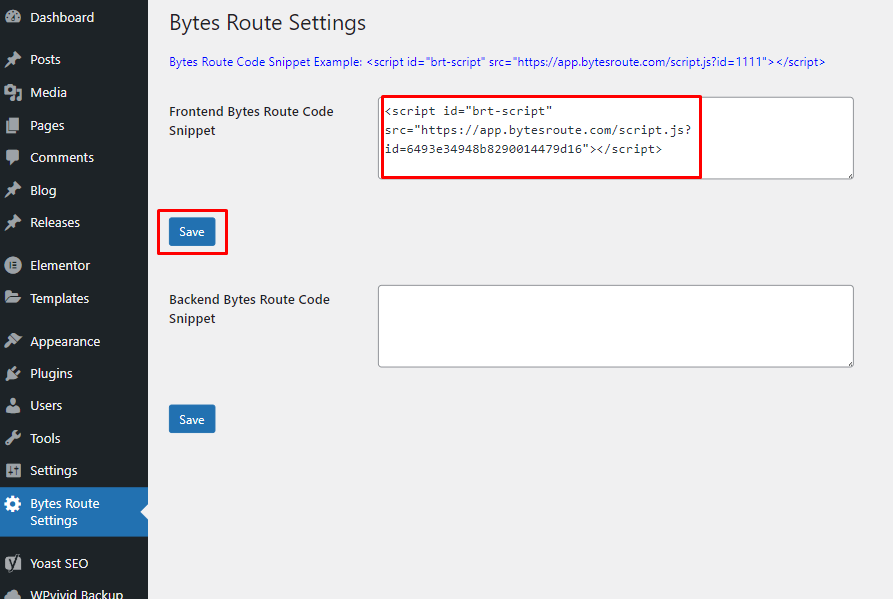Click the Templates folder icon
The image size is (893, 599).
pyautogui.click(x=13, y=298)
